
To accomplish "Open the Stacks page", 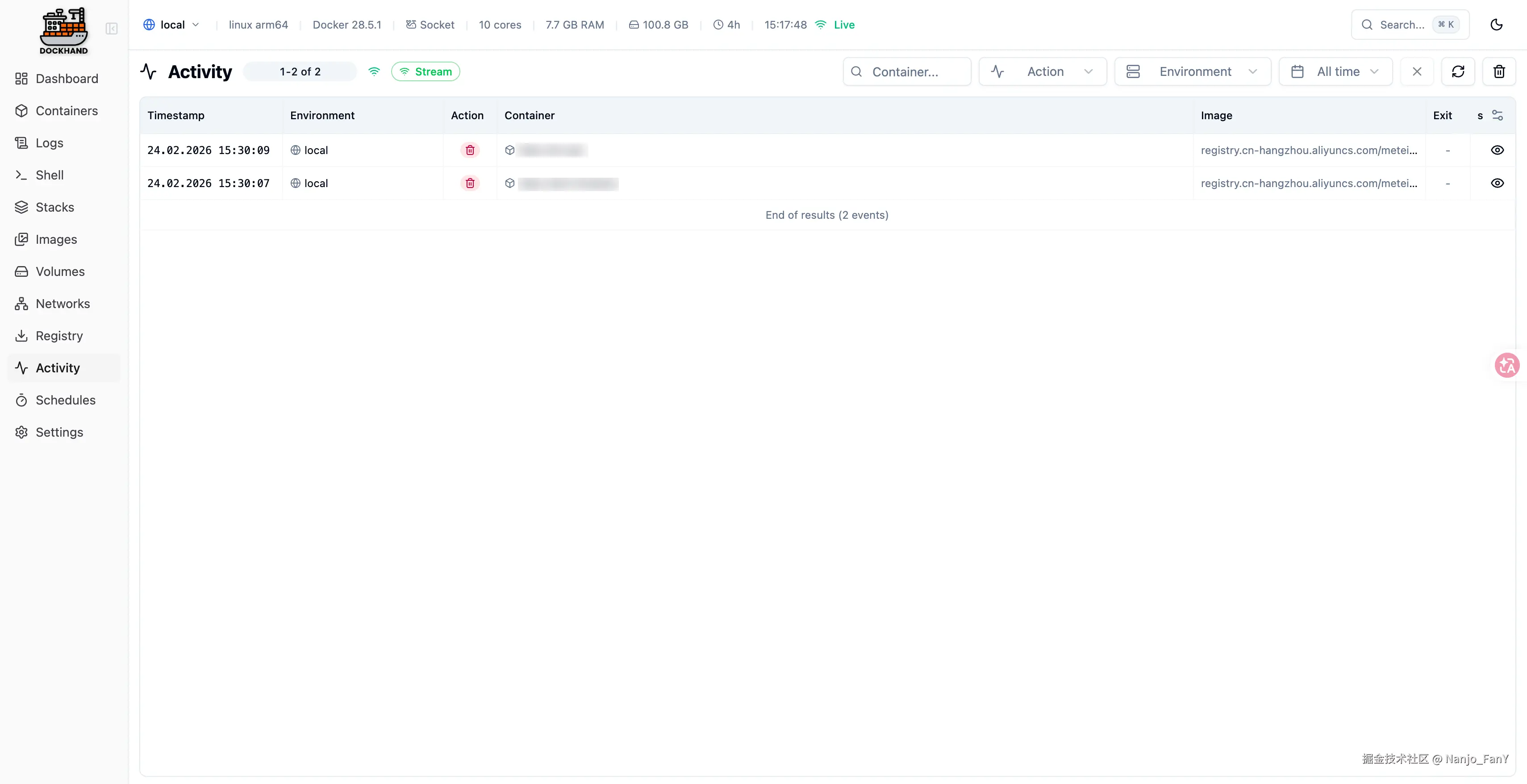I will click(x=54, y=208).
